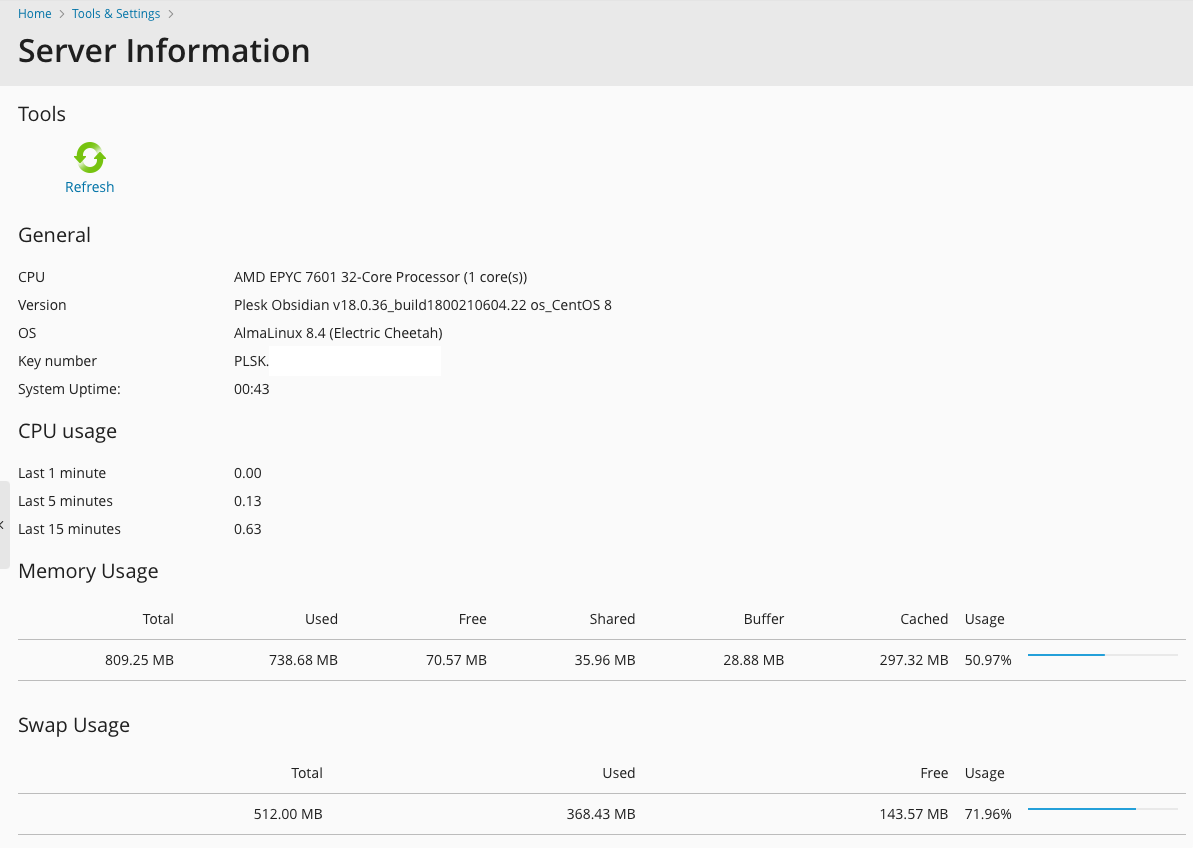Select AlmaLinux 8.4 (Electric Cheetah) text

tap(338, 333)
